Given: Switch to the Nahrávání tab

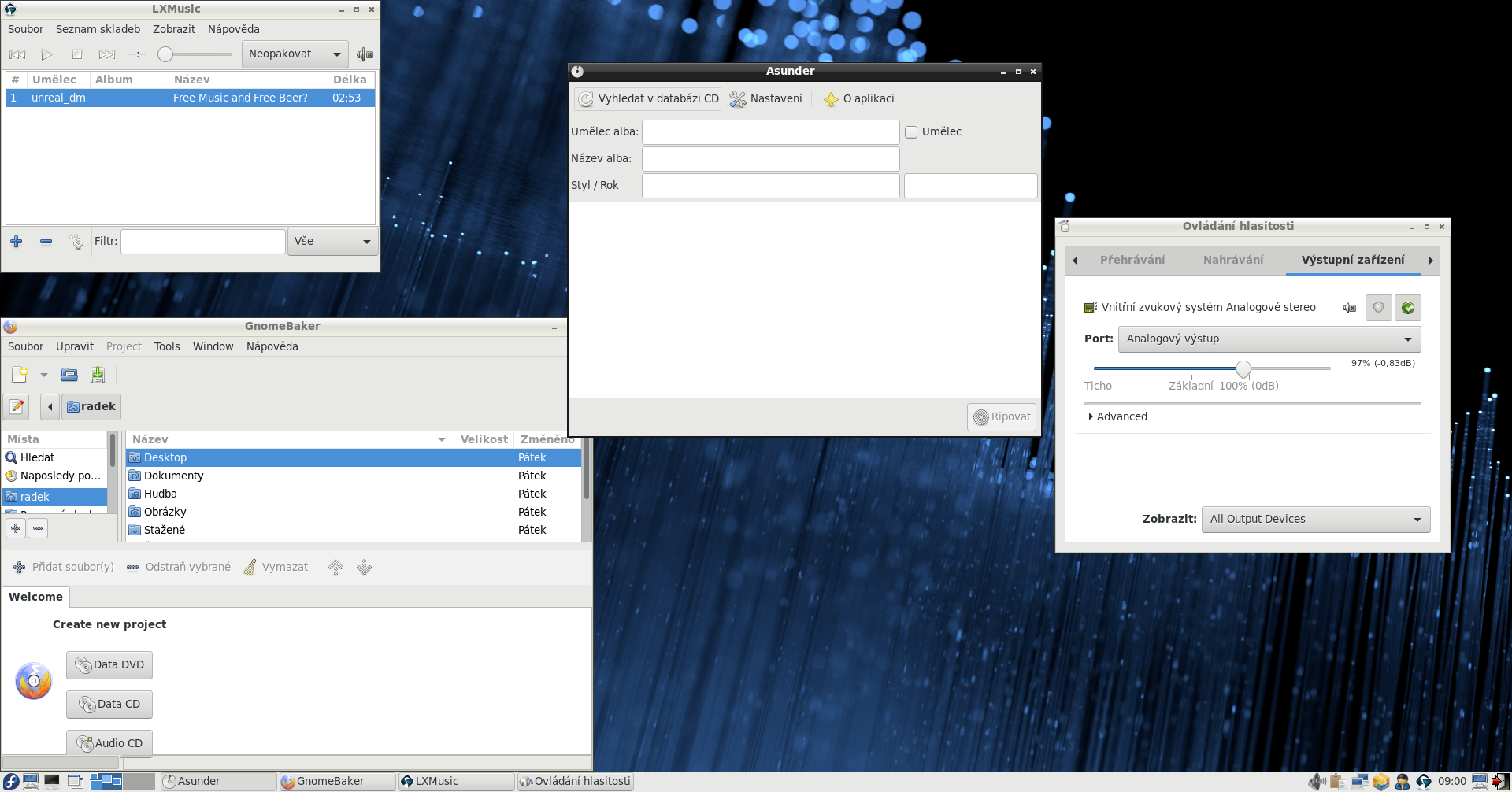Looking at the screenshot, I should 1232,260.
